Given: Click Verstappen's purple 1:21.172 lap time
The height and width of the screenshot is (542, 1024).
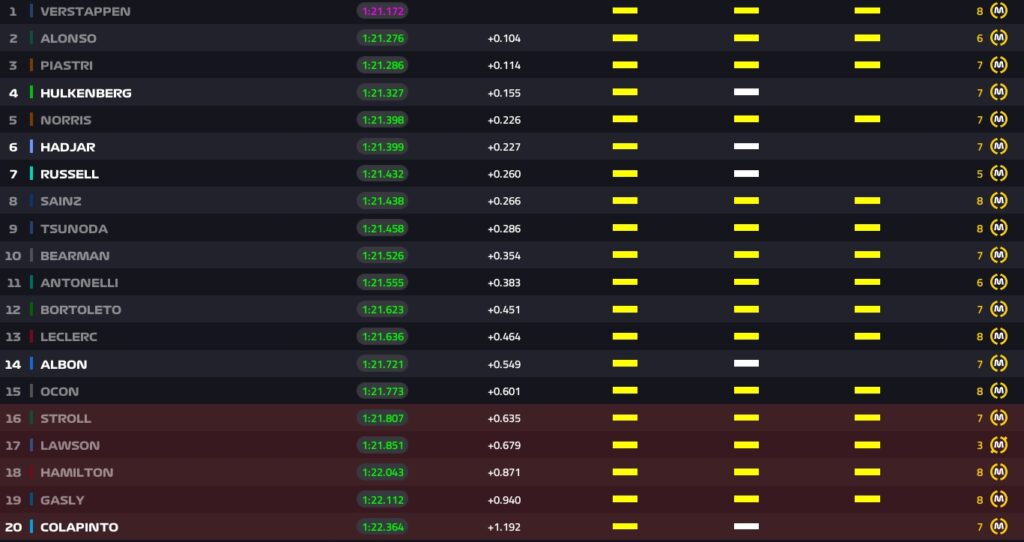Looking at the screenshot, I should coord(382,11).
